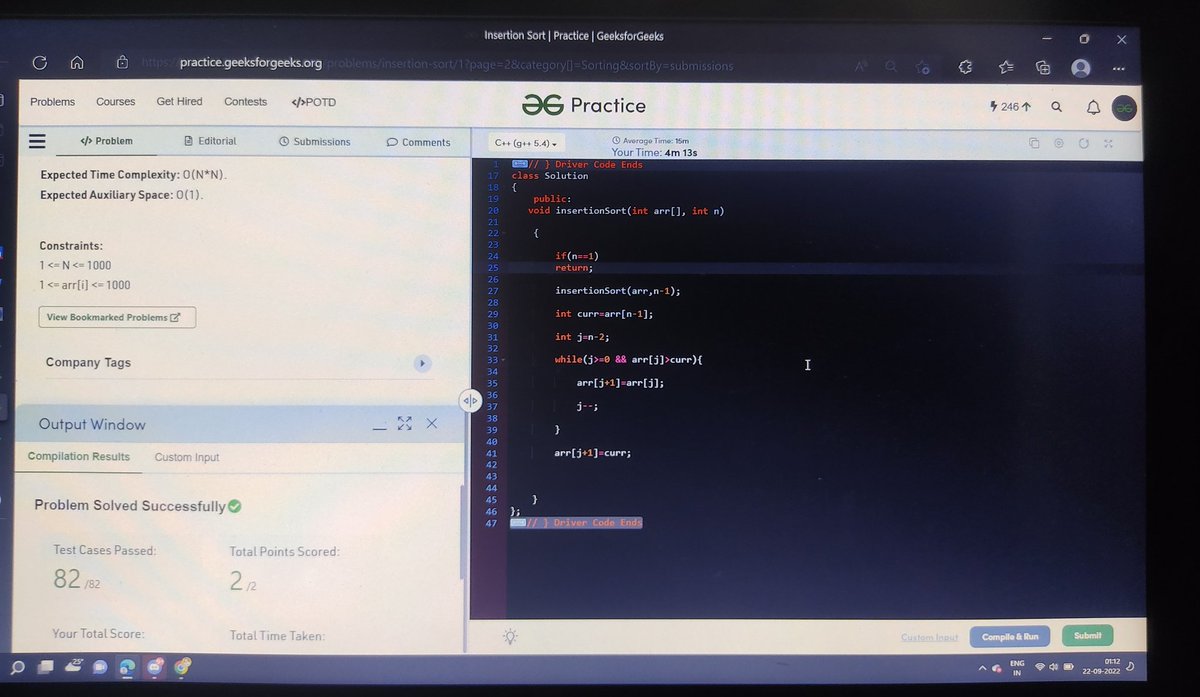Open GeeksforGeeks user profile avatar
This screenshot has height=697, width=1200.
coord(1124,108)
